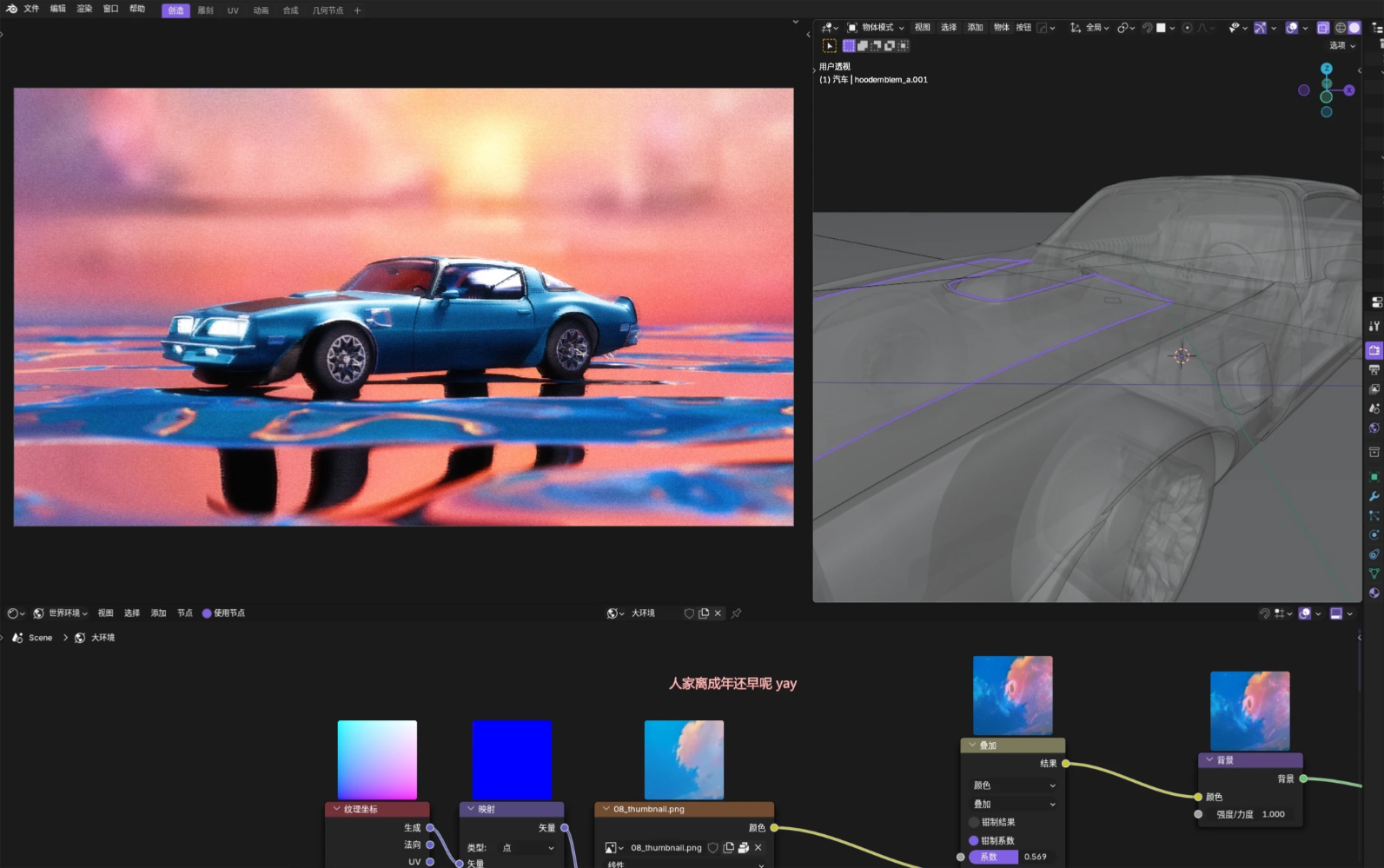Open the 物体模式 mode dropdown
1384x868 pixels.
pyautogui.click(x=876, y=28)
